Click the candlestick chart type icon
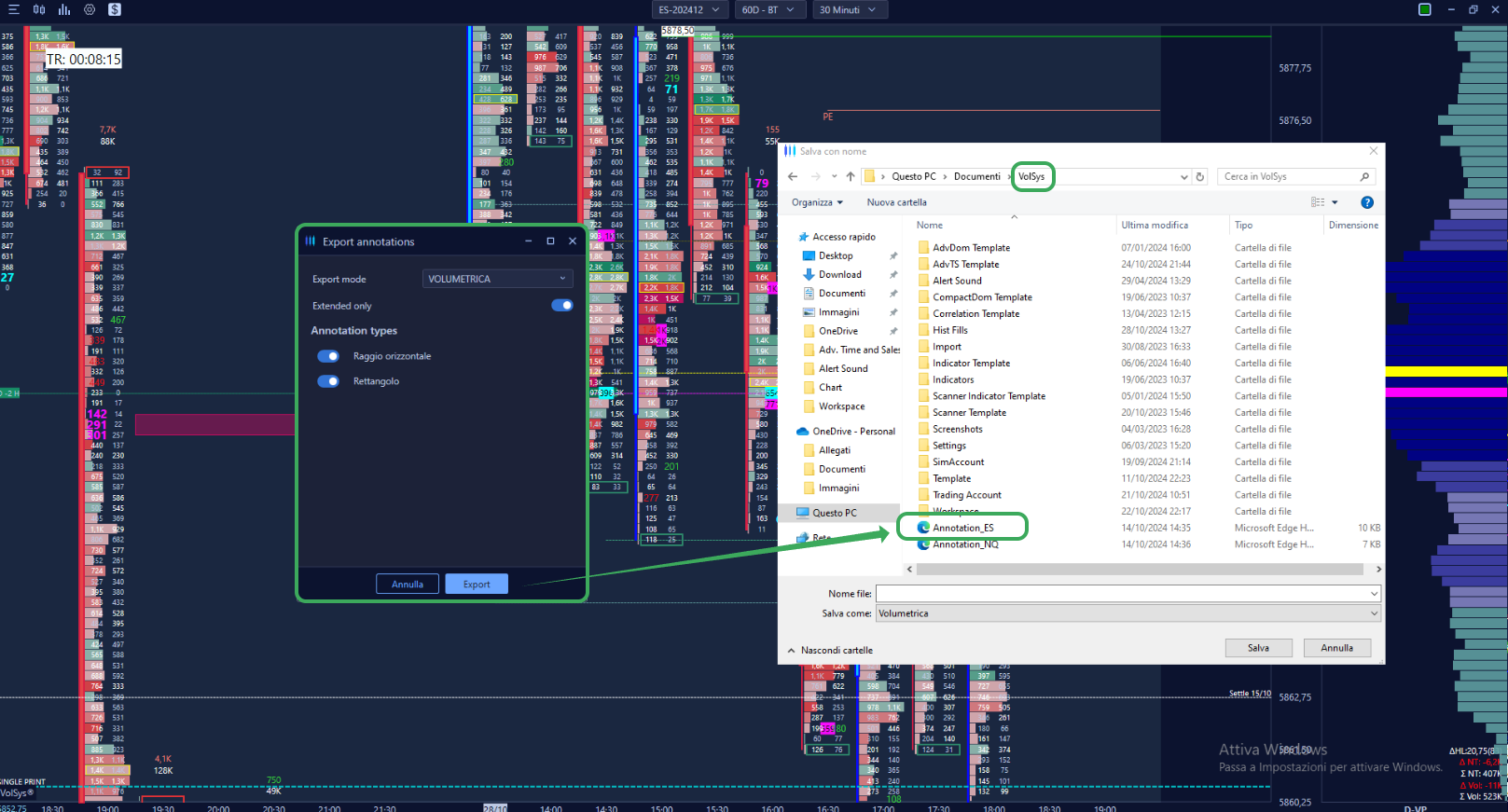Screen dimensions: 1508x812 (x=39, y=9)
